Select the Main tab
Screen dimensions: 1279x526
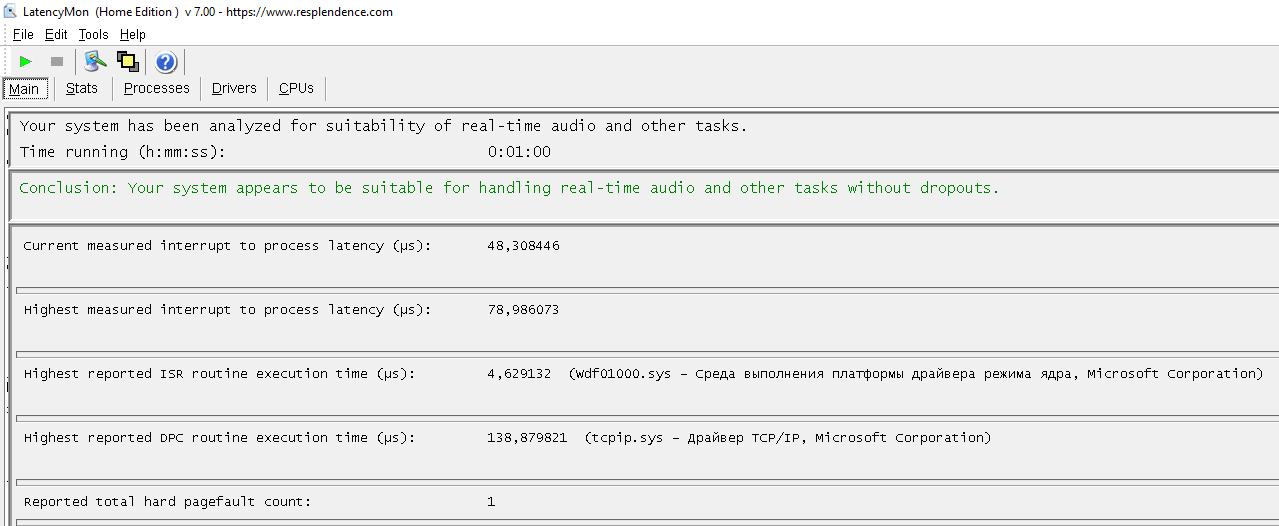[x=24, y=89]
